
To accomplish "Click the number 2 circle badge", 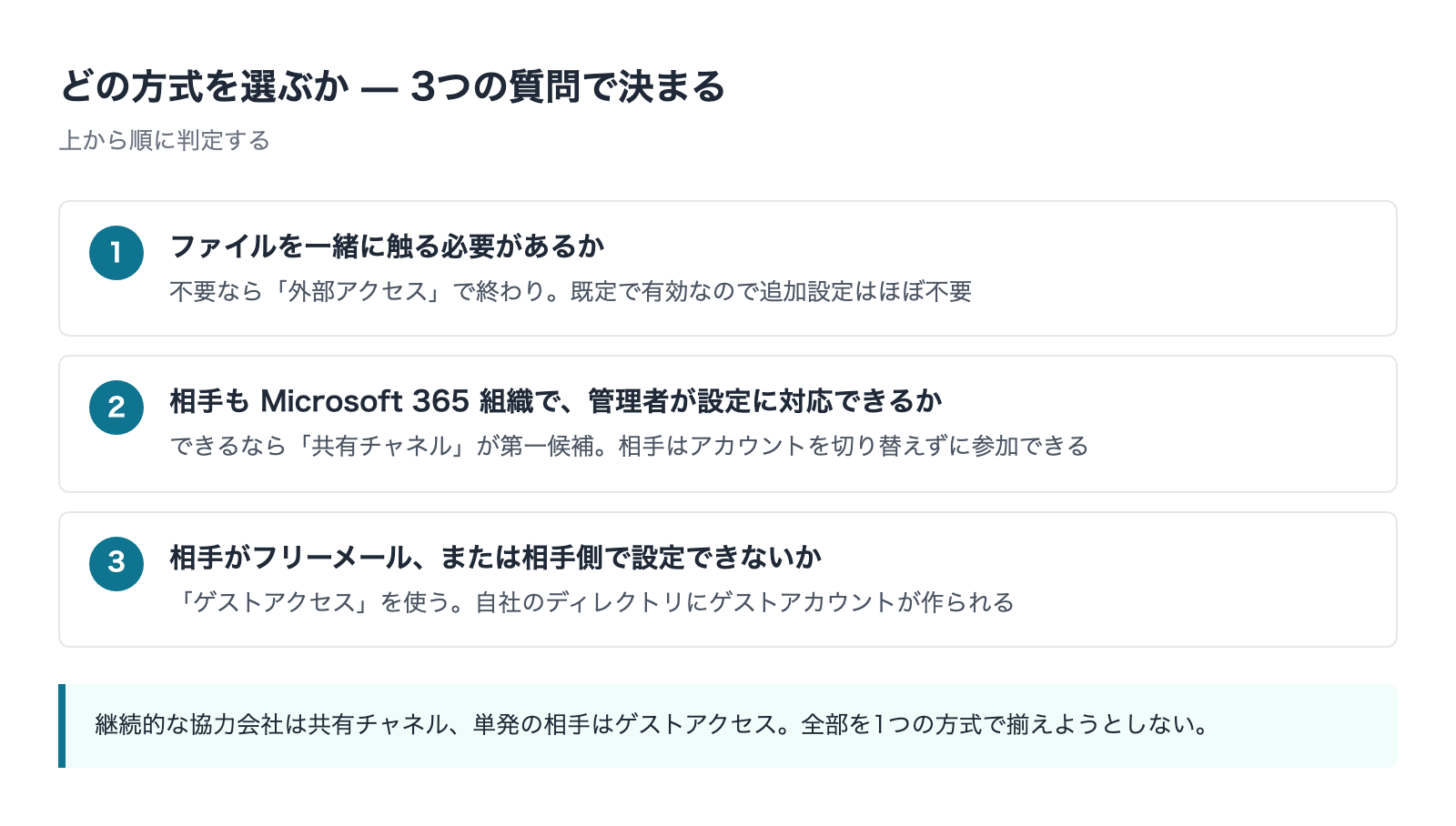I will [116, 408].
